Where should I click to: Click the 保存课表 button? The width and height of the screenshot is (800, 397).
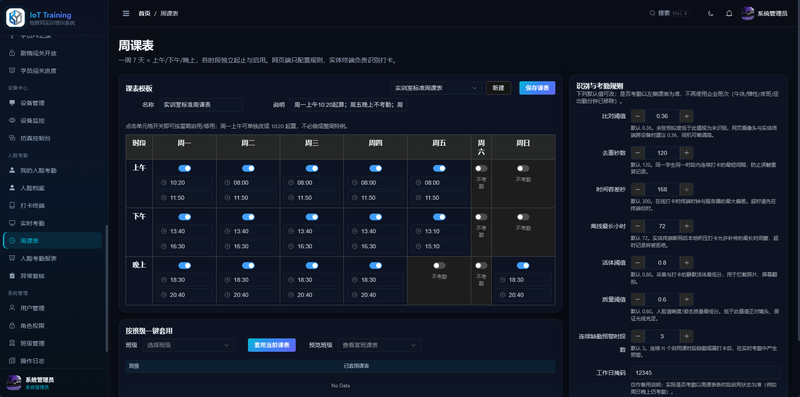tap(537, 88)
